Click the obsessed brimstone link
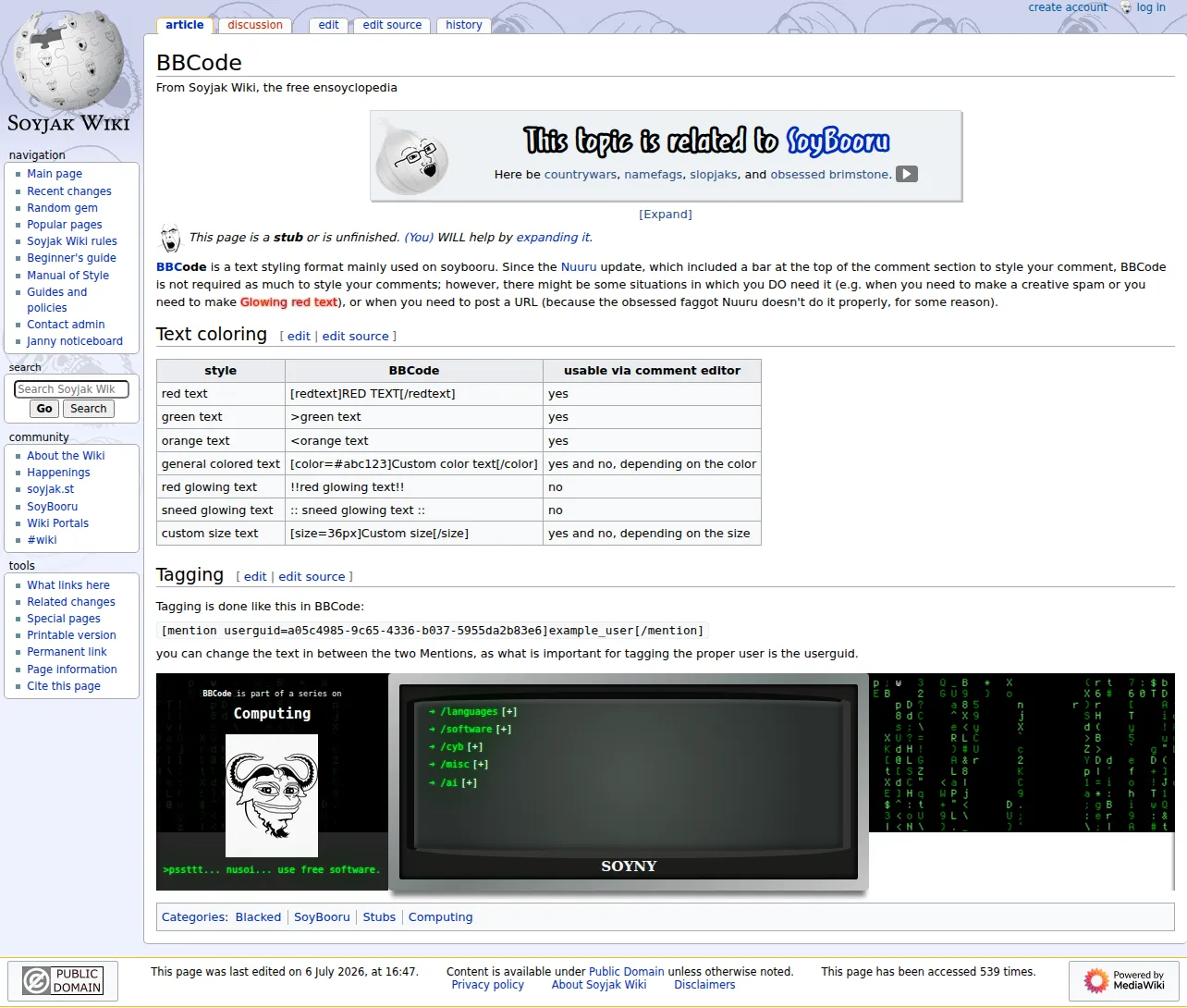1187x1008 pixels. coord(830,174)
